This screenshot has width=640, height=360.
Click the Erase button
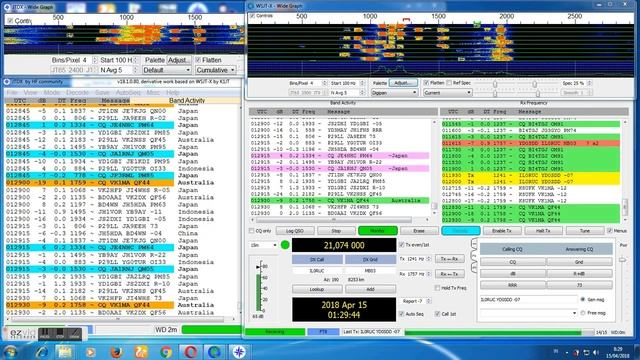419,231
